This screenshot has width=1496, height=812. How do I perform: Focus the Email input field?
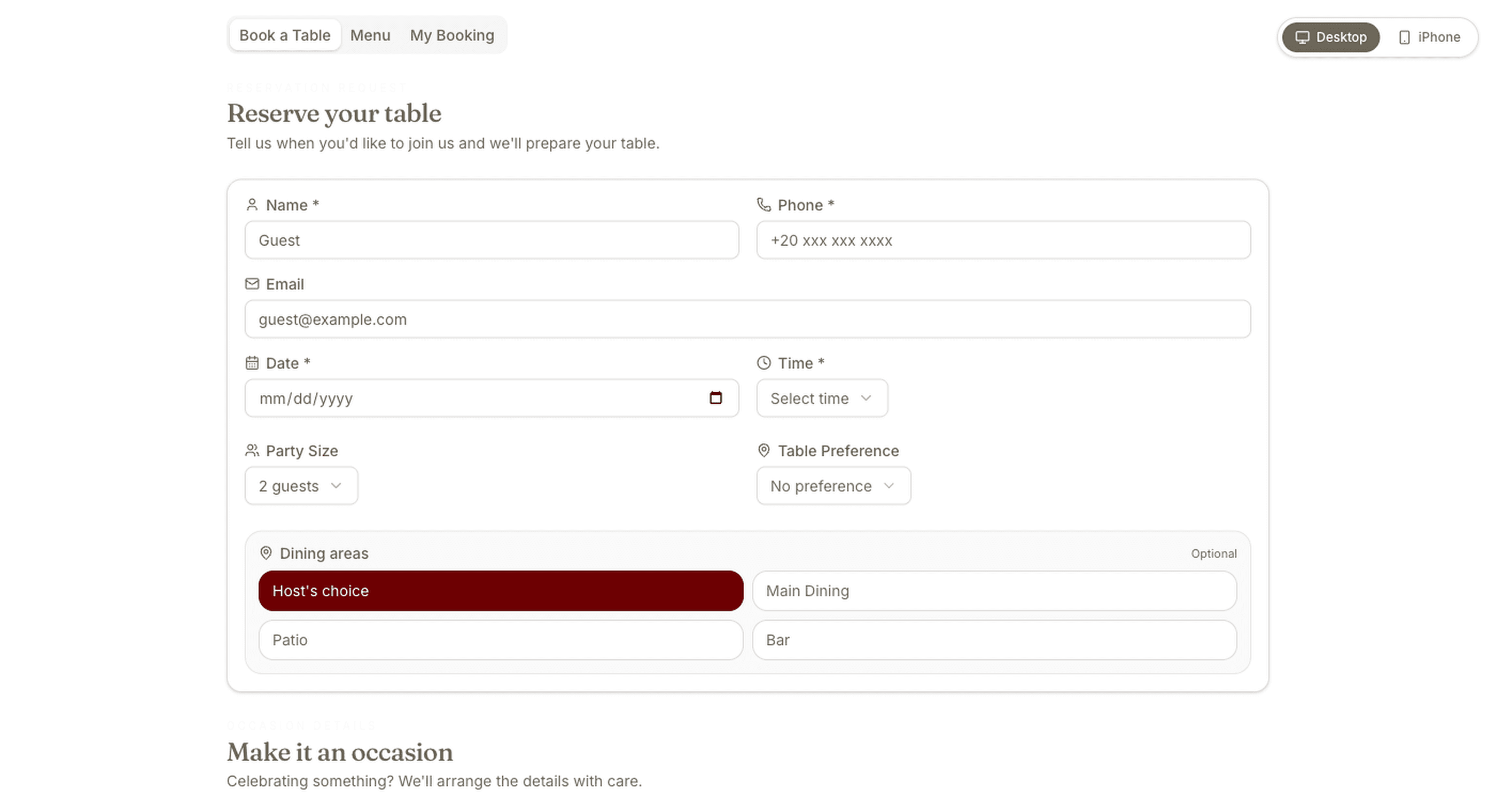coord(748,319)
